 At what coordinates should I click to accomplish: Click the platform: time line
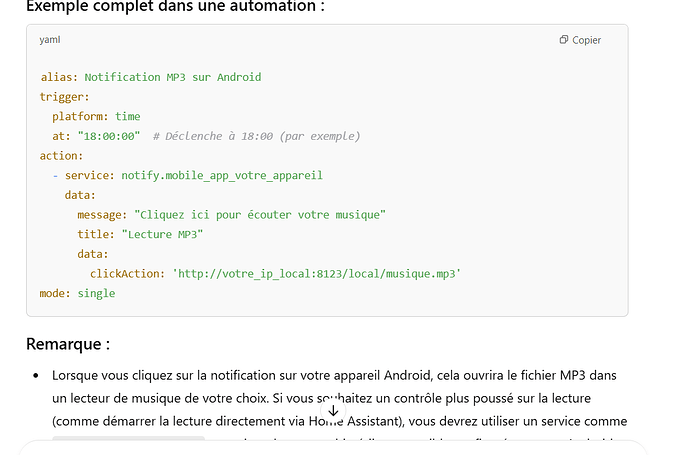click(x=96, y=117)
